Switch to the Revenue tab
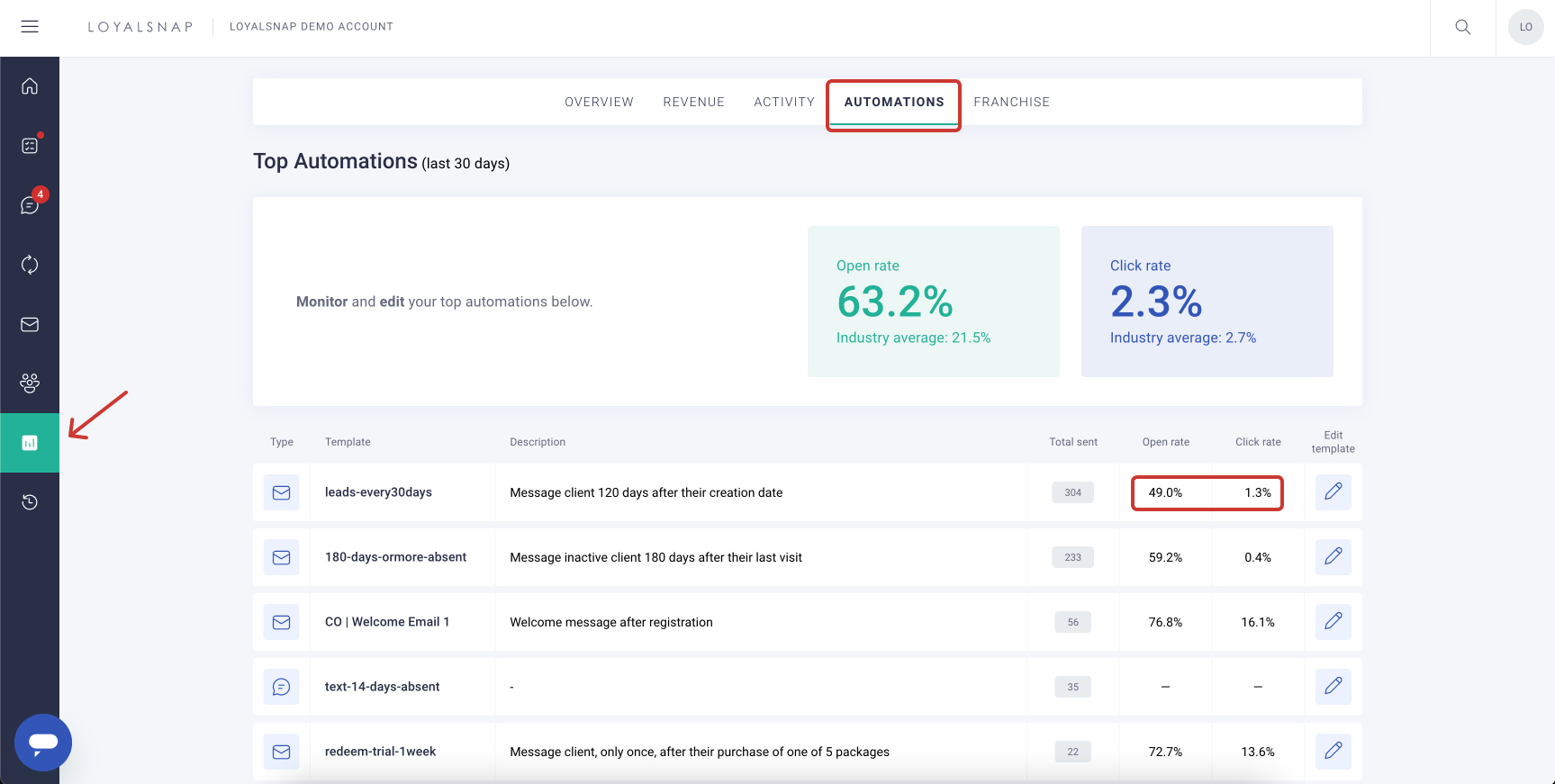Screen dimensions: 1555x784 click(x=693, y=102)
